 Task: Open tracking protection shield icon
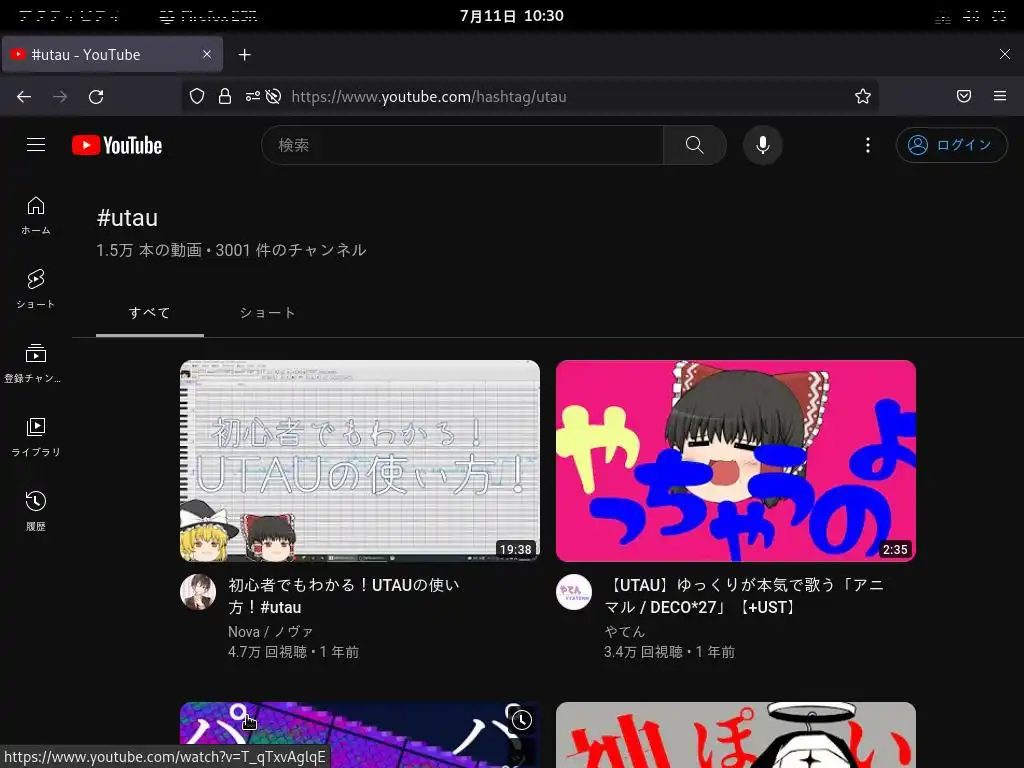(x=197, y=97)
